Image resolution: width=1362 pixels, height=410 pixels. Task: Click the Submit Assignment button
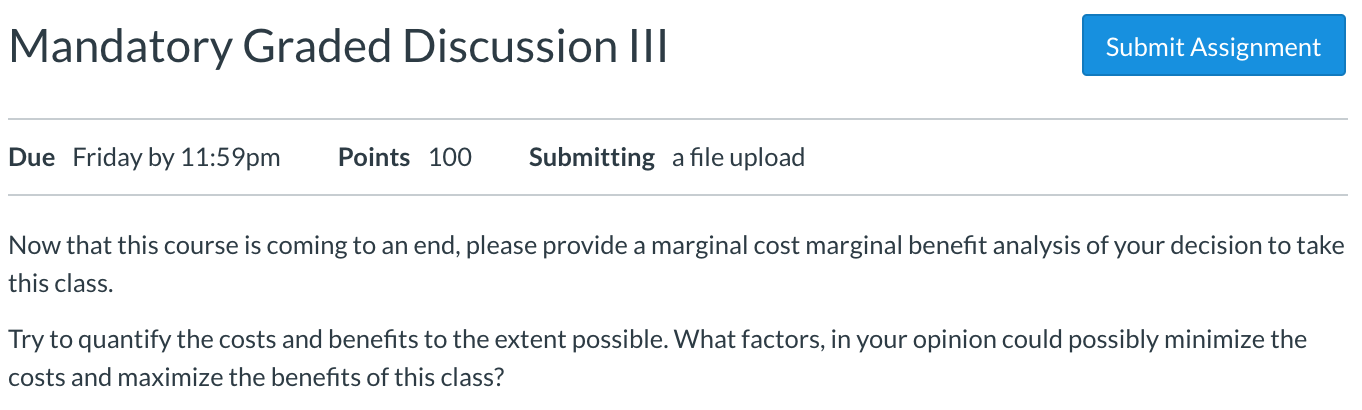[1213, 45]
